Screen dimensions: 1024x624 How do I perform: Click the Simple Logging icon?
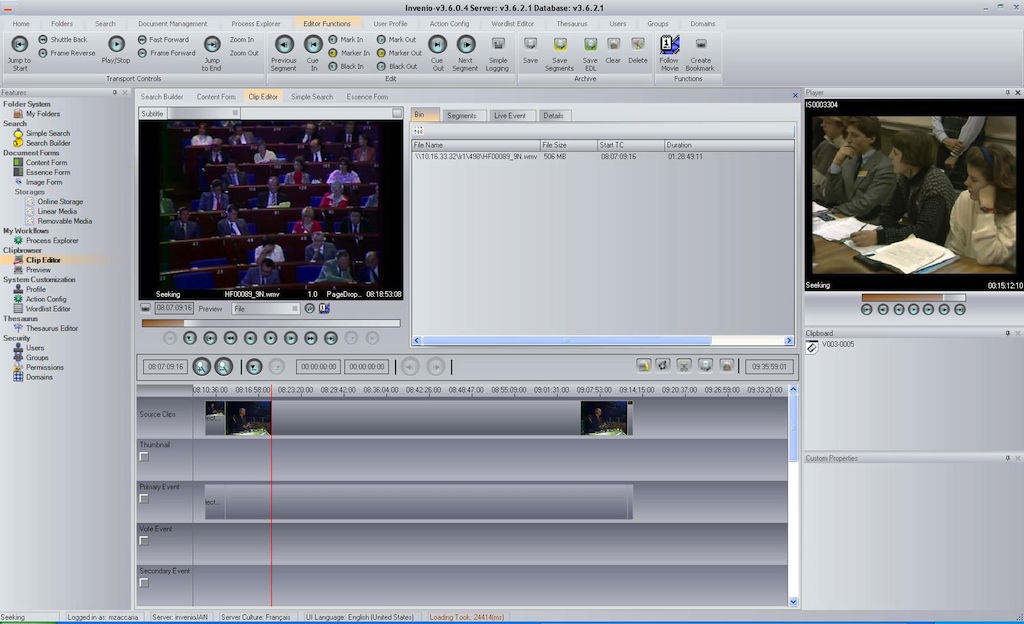click(x=498, y=45)
